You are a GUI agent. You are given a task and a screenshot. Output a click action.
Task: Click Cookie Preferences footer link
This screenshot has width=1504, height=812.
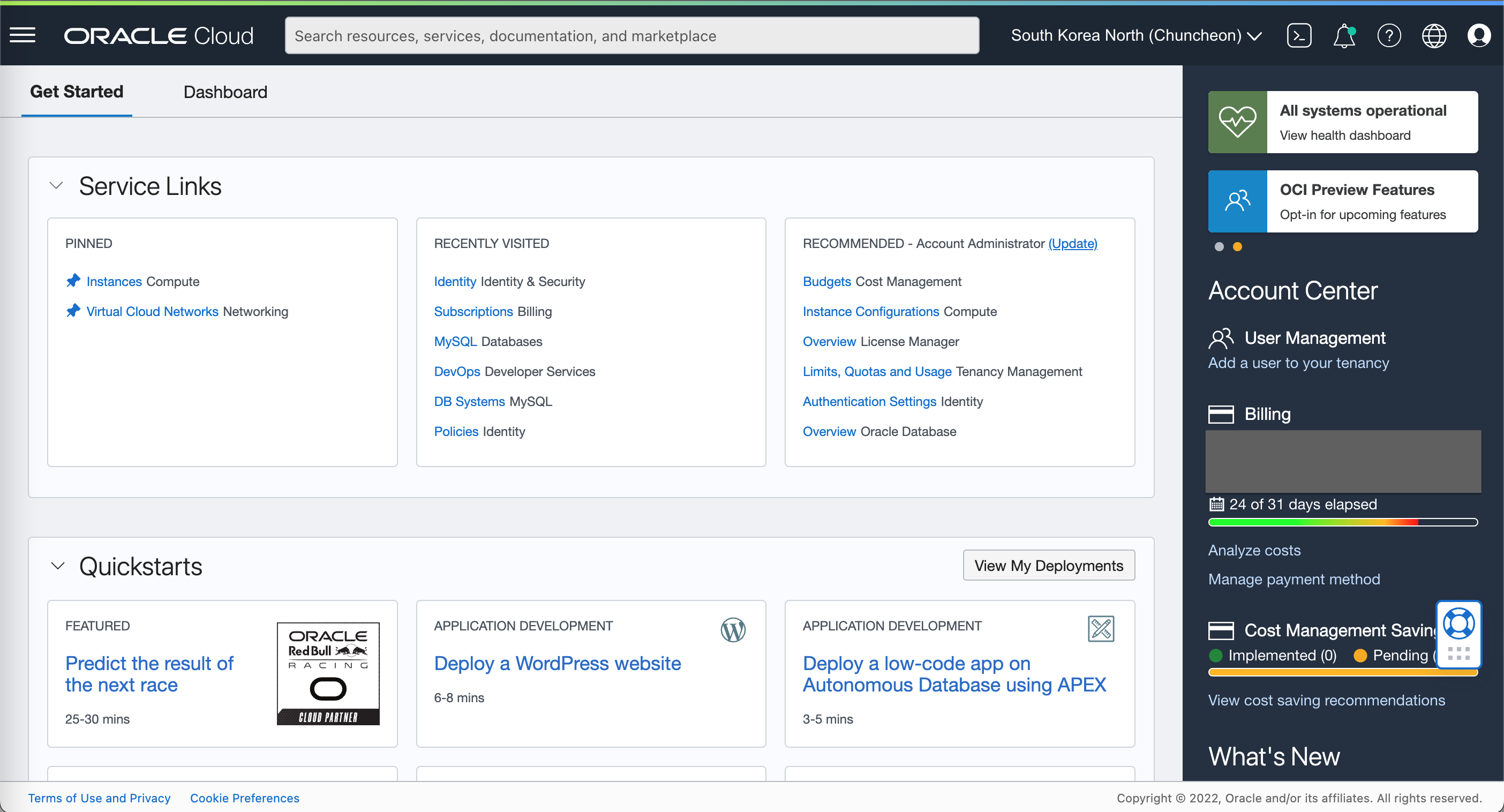pyautogui.click(x=245, y=798)
